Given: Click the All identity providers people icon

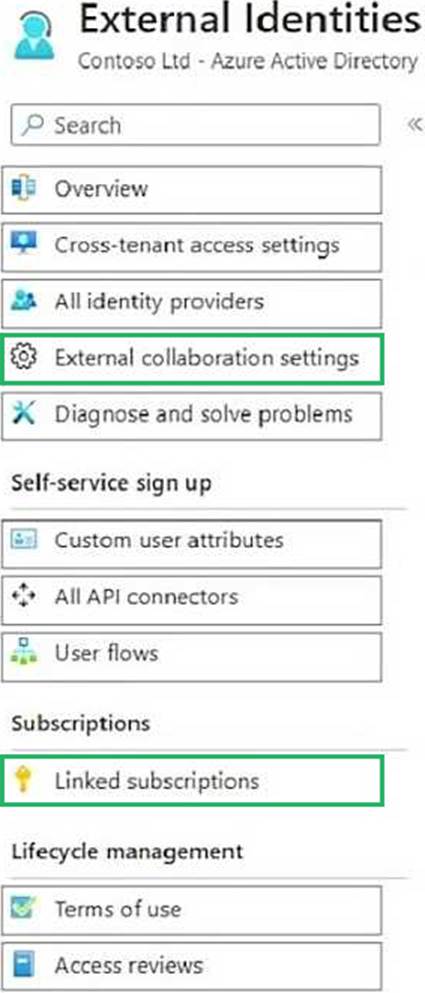Looking at the screenshot, I should [x=24, y=301].
